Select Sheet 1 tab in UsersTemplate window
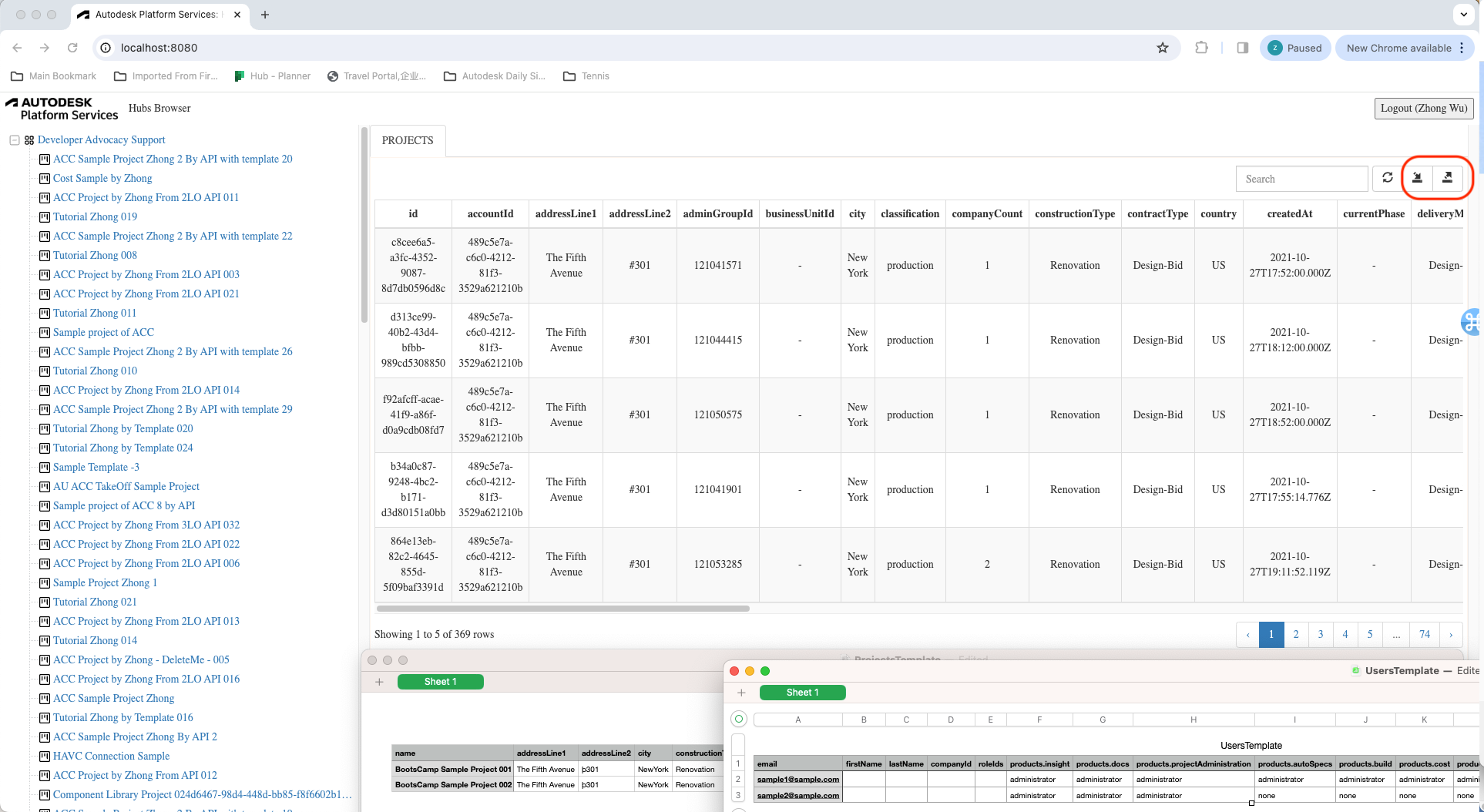This screenshot has height=812, width=1484. tap(803, 693)
